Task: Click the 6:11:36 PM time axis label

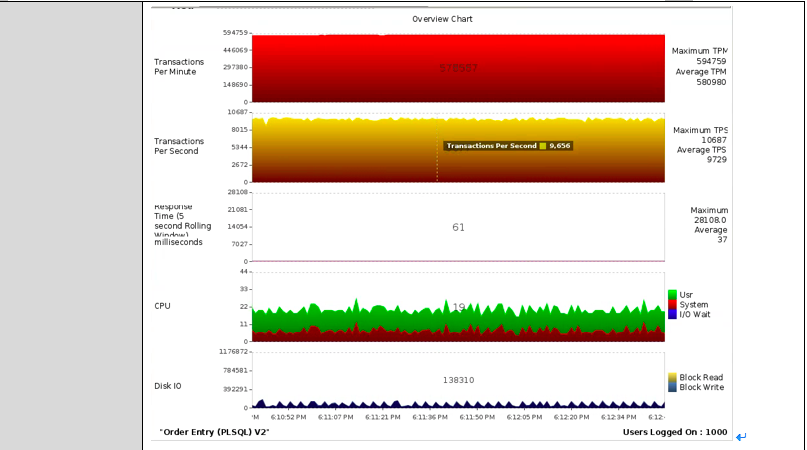Action: (430, 417)
